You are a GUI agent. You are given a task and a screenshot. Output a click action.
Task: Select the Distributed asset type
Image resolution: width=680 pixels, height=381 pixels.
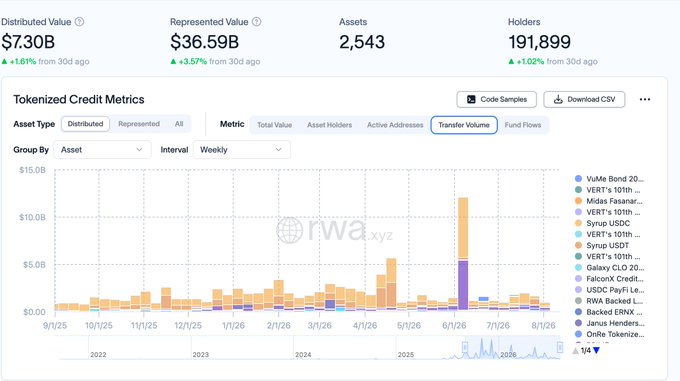[x=85, y=124]
